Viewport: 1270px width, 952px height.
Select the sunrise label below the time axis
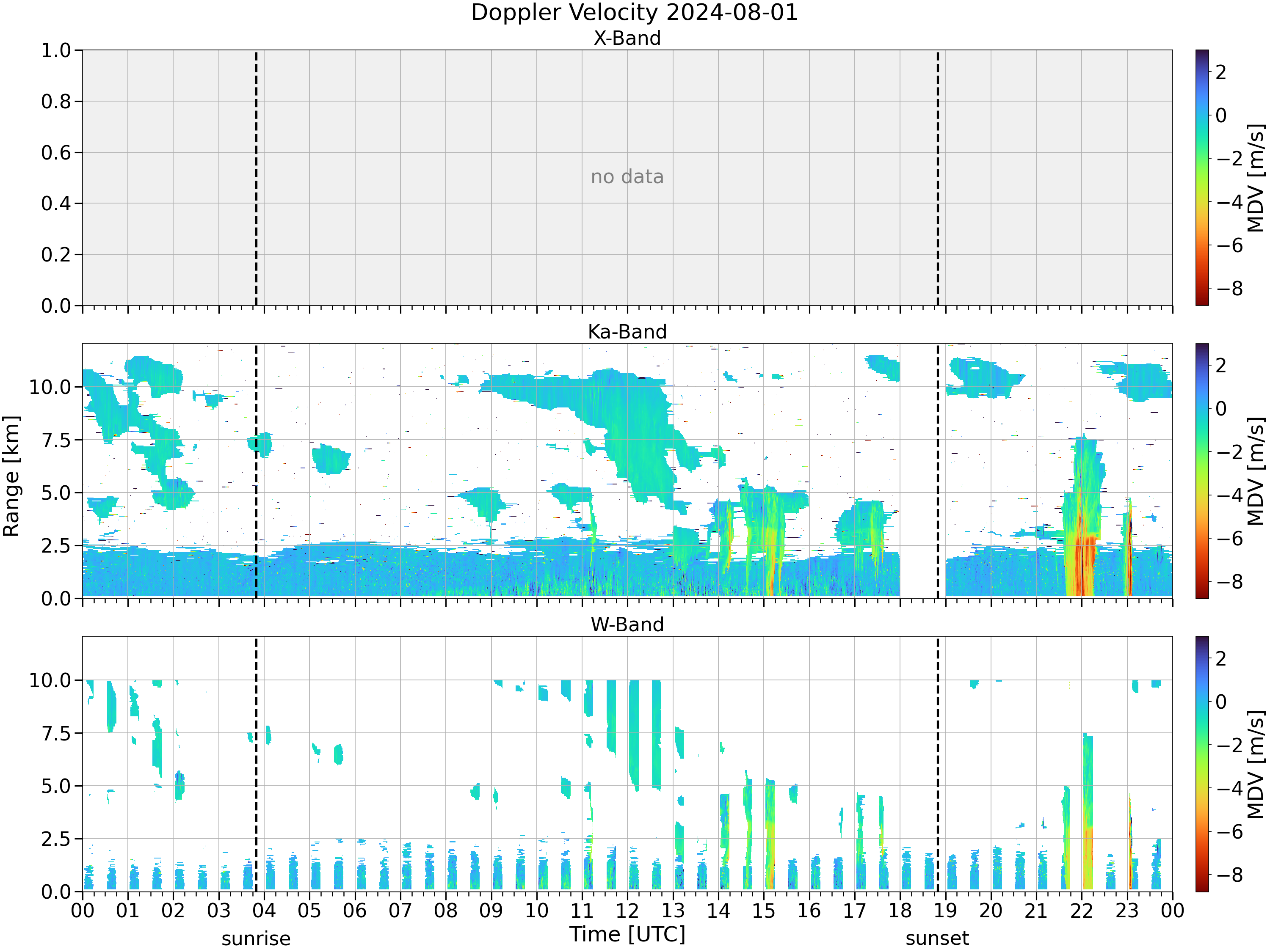[256, 939]
